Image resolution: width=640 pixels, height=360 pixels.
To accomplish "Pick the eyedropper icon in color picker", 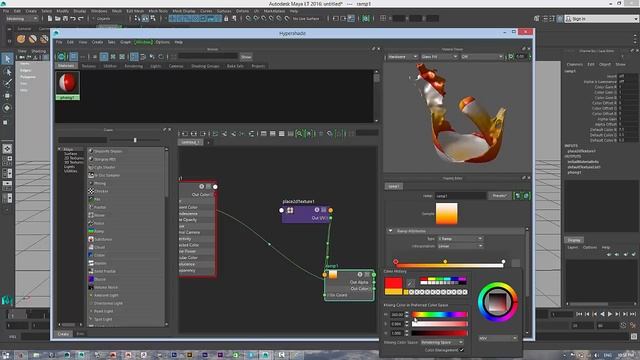I will click(x=410, y=282).
